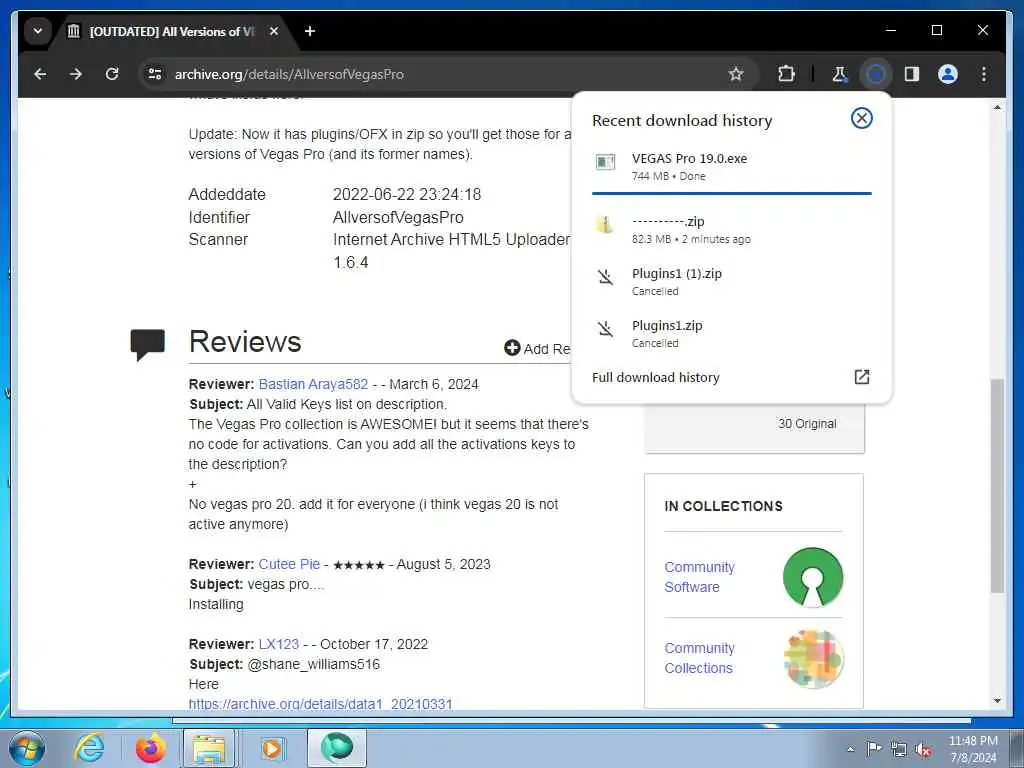This screenshot has height=768, width=1024.
Task: Click the Reviews speech bubble icon
Action: pos(148,344)
